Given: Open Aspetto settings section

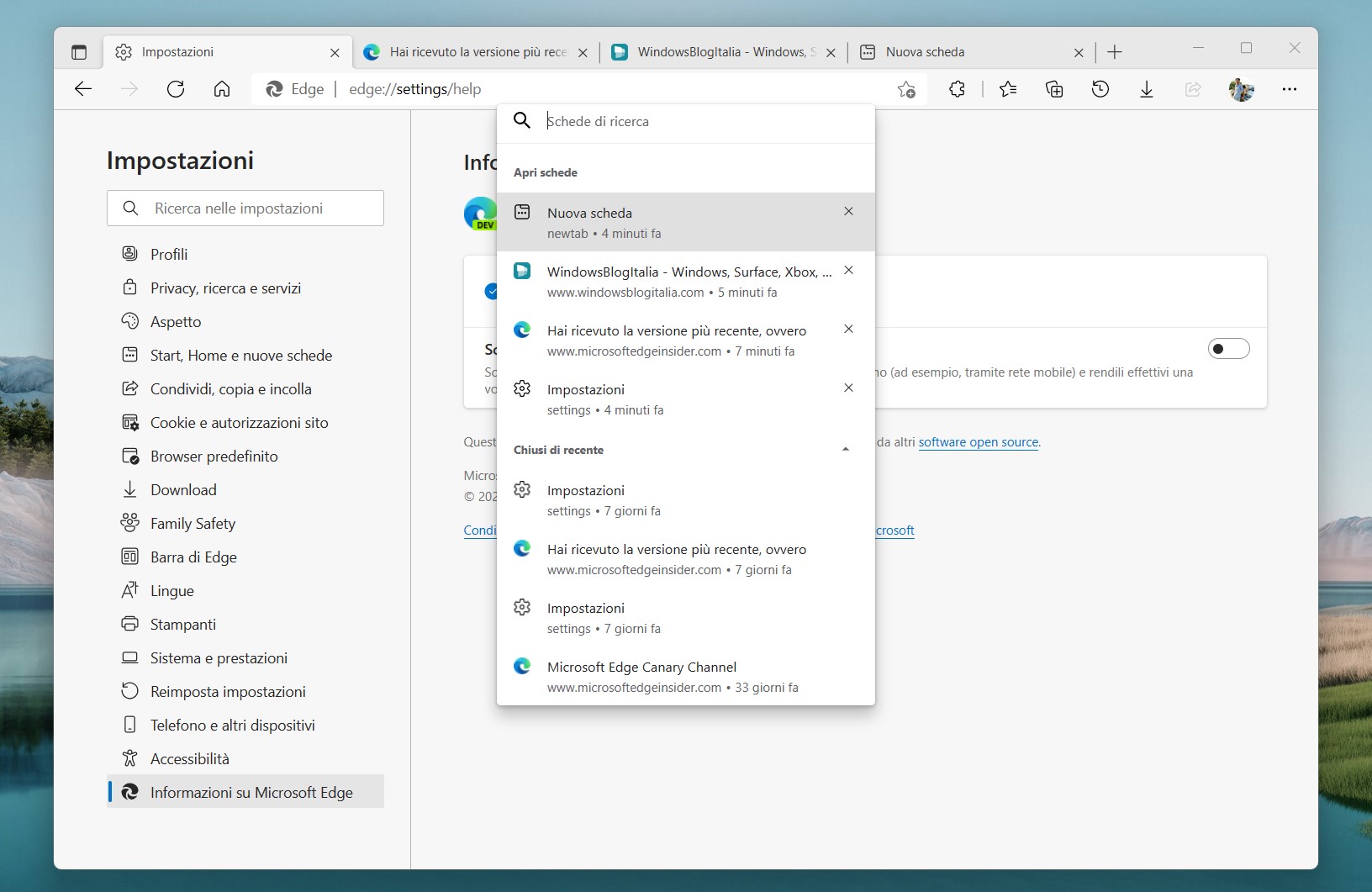Looking at the screenshot, I should [245, 321].
